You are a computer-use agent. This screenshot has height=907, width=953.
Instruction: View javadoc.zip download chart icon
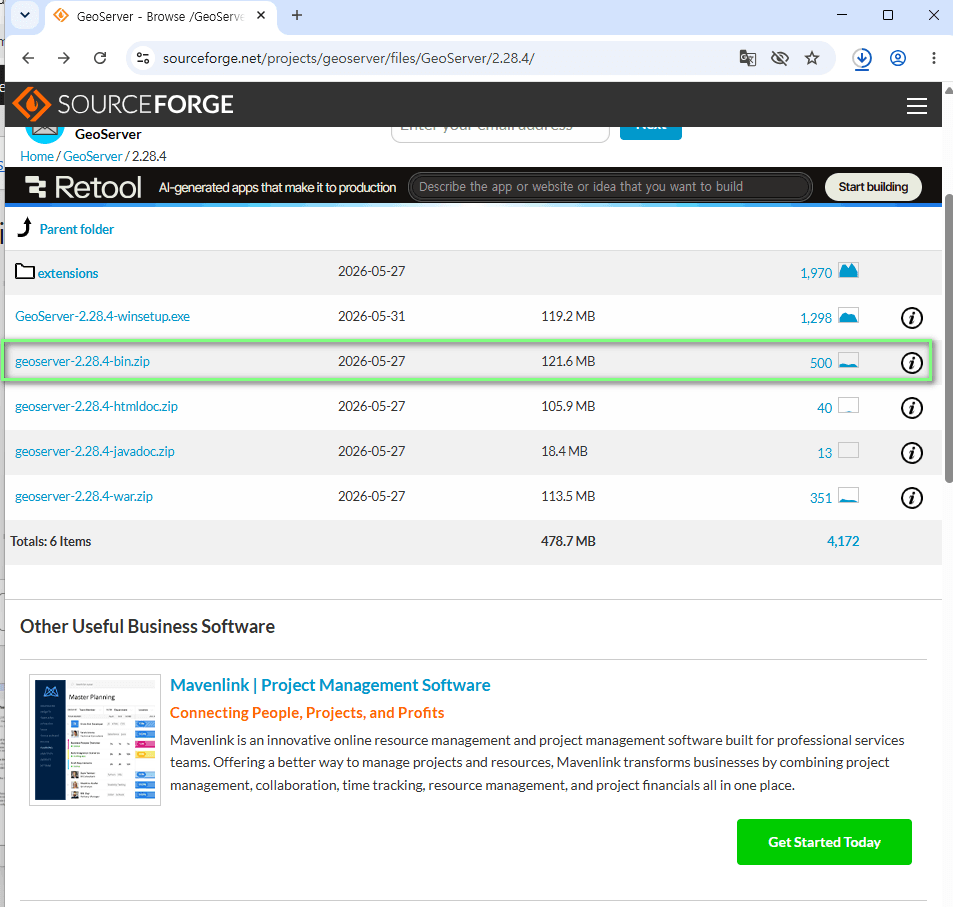click(848, 450)
